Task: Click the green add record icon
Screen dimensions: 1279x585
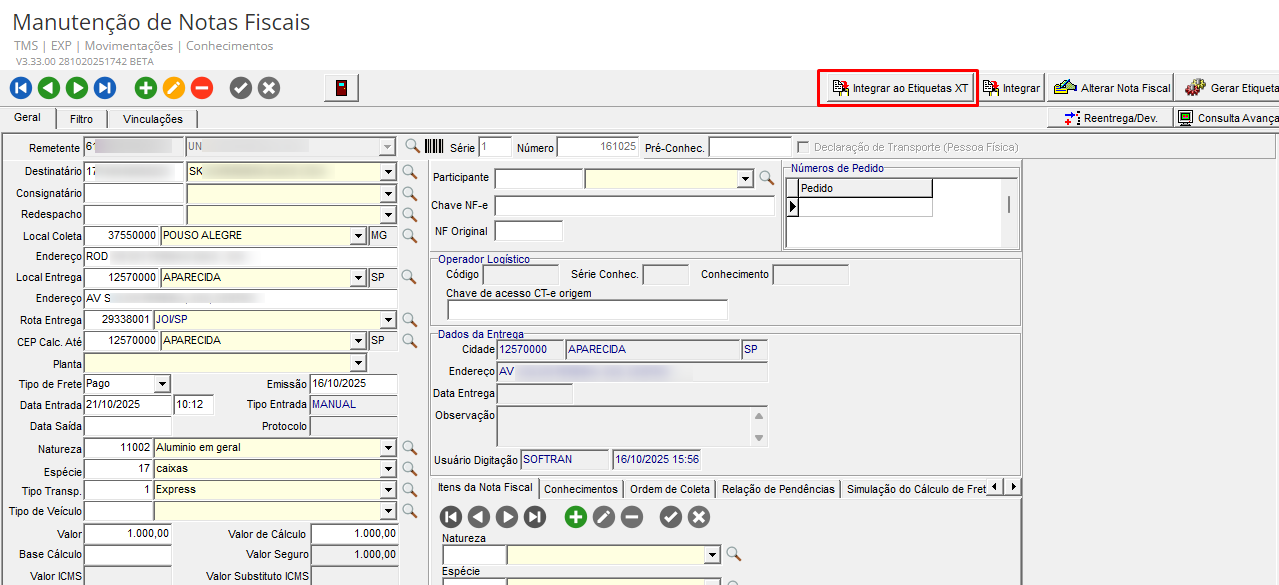Action: (x=146, y=88)
